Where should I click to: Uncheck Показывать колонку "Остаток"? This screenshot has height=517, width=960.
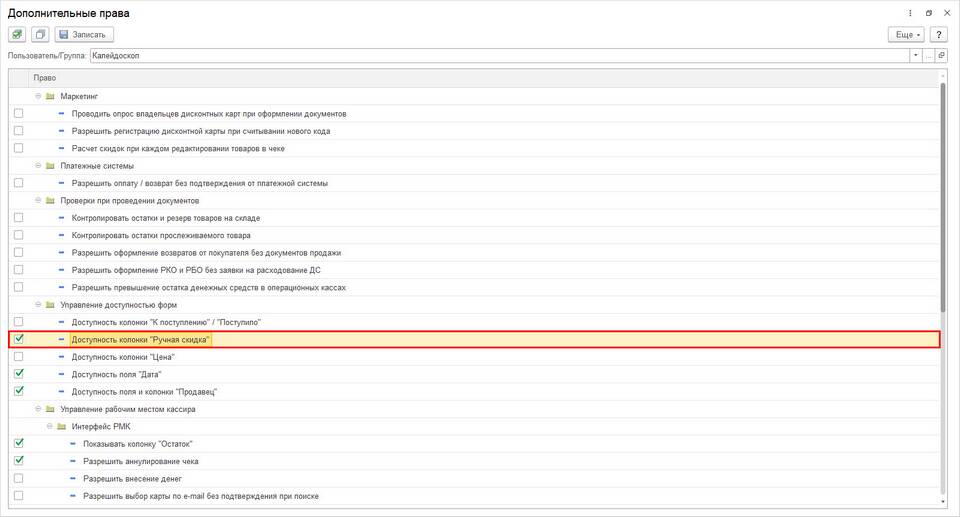coord(19,443)
